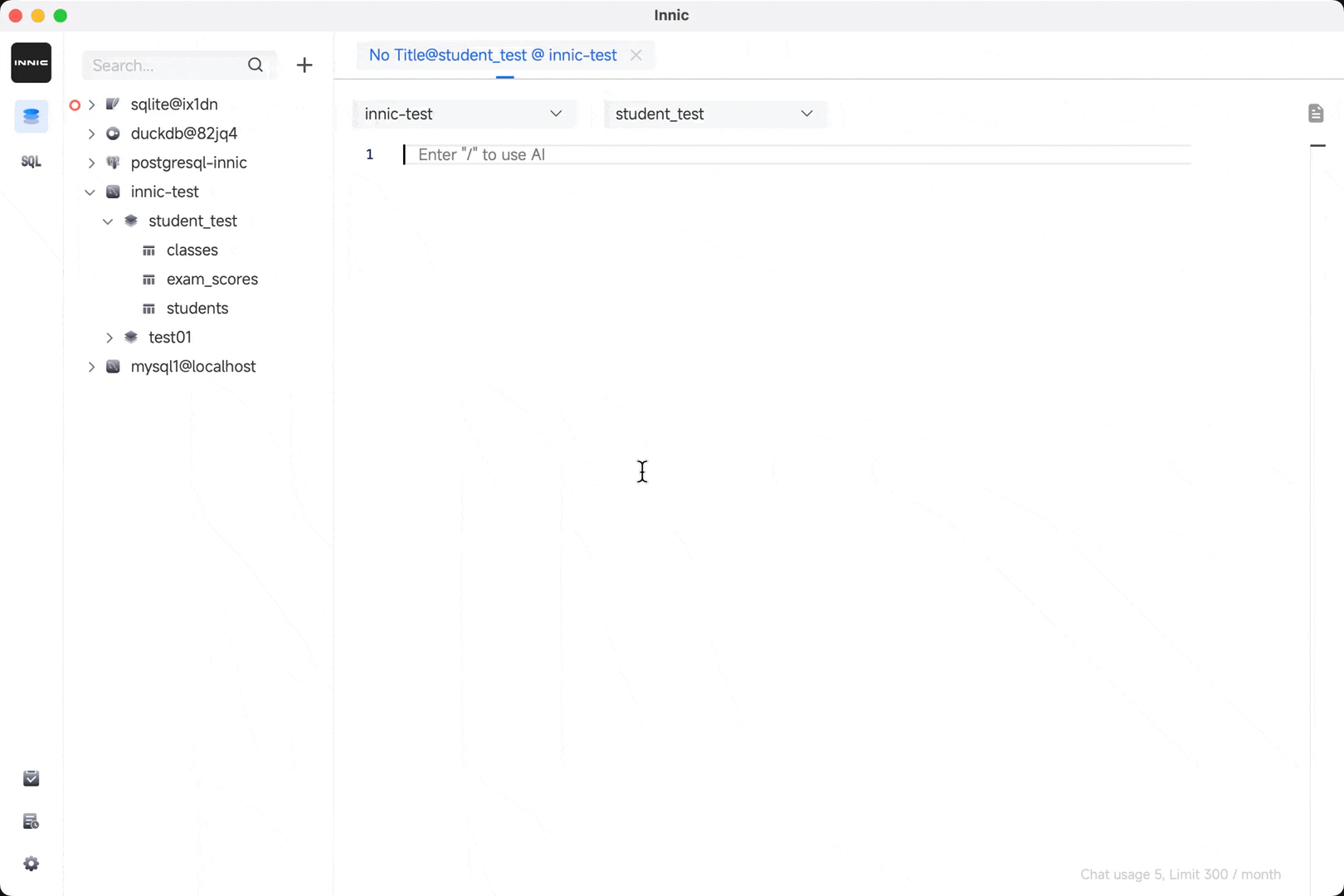
Task: Expand the test01 schema
Action: [x=110, y=338]
